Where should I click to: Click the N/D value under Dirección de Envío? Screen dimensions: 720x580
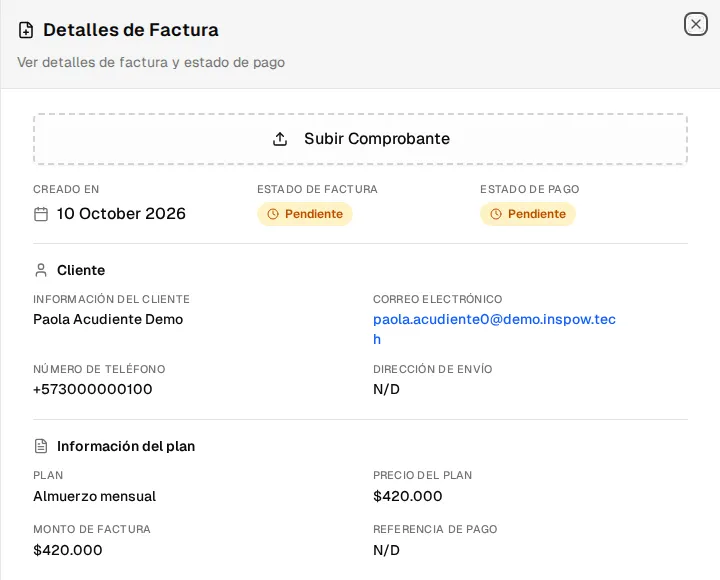[x=386, y=389]
